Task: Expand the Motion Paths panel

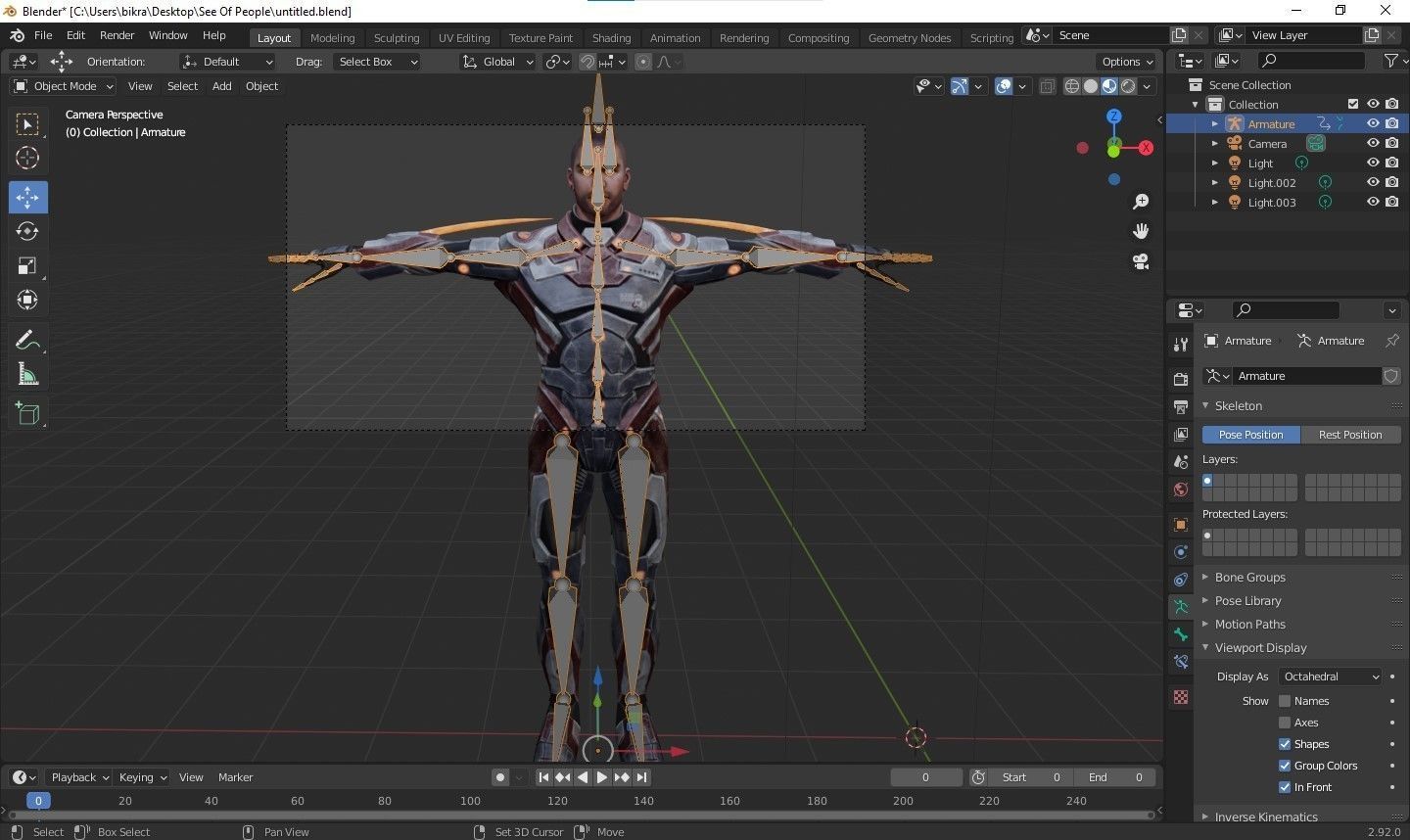Action: (x=1250, y=625)
